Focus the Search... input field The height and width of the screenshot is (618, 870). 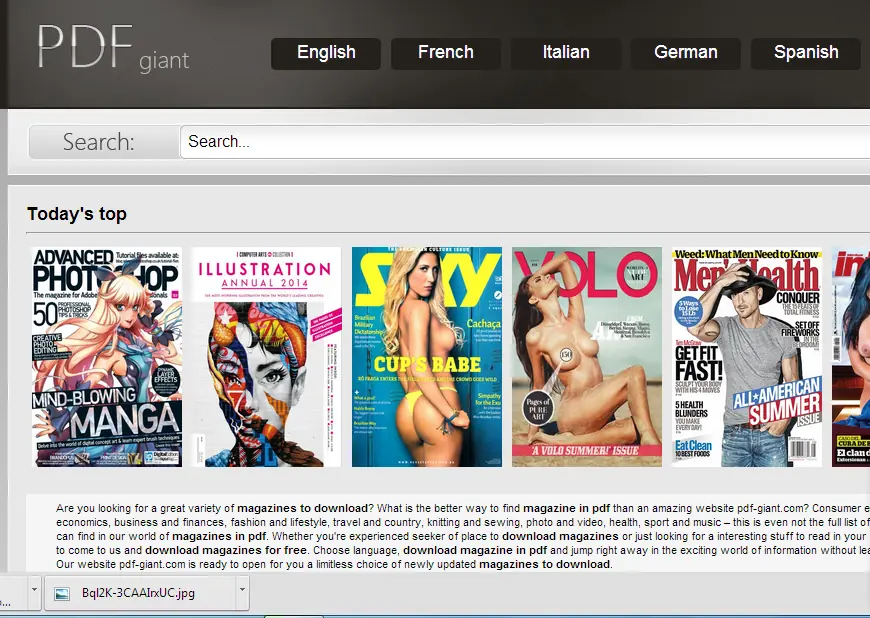tap(524, 141)
